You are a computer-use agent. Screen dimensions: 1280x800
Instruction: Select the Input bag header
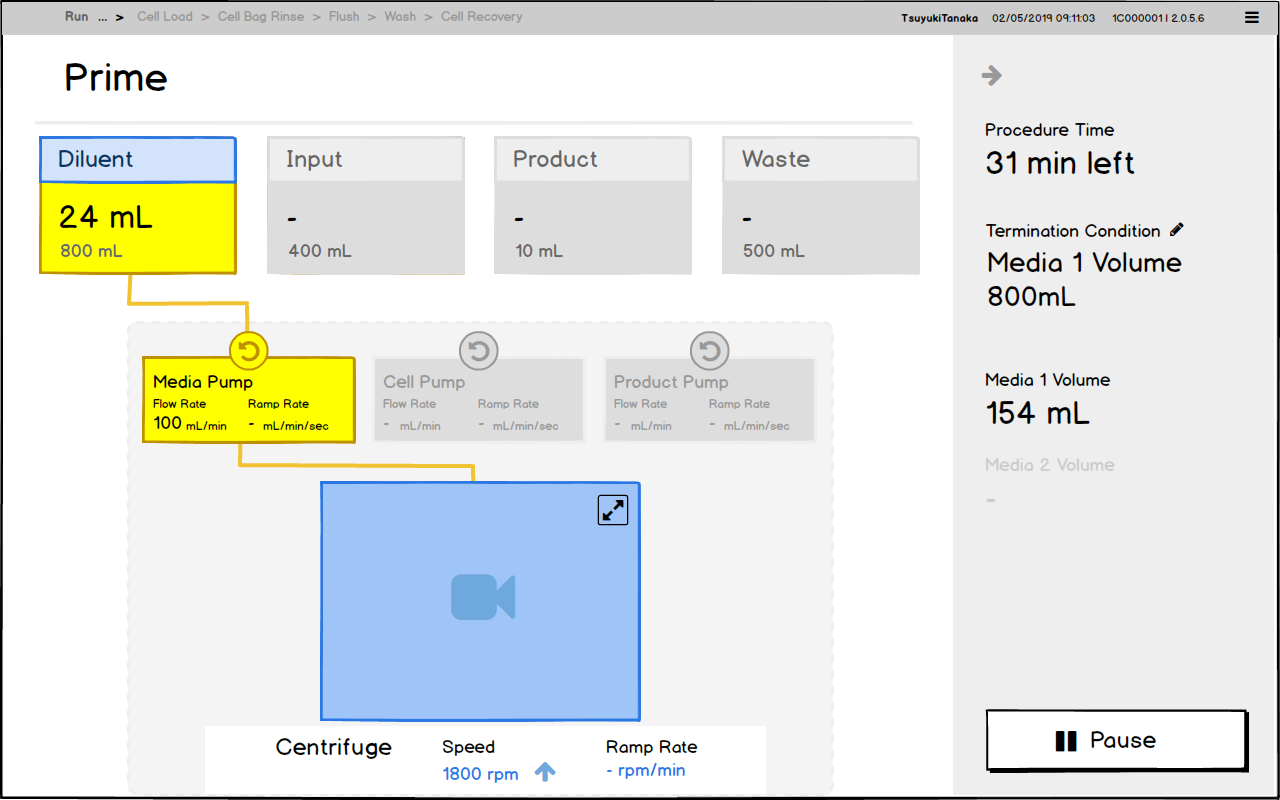[x=365, y=160]
